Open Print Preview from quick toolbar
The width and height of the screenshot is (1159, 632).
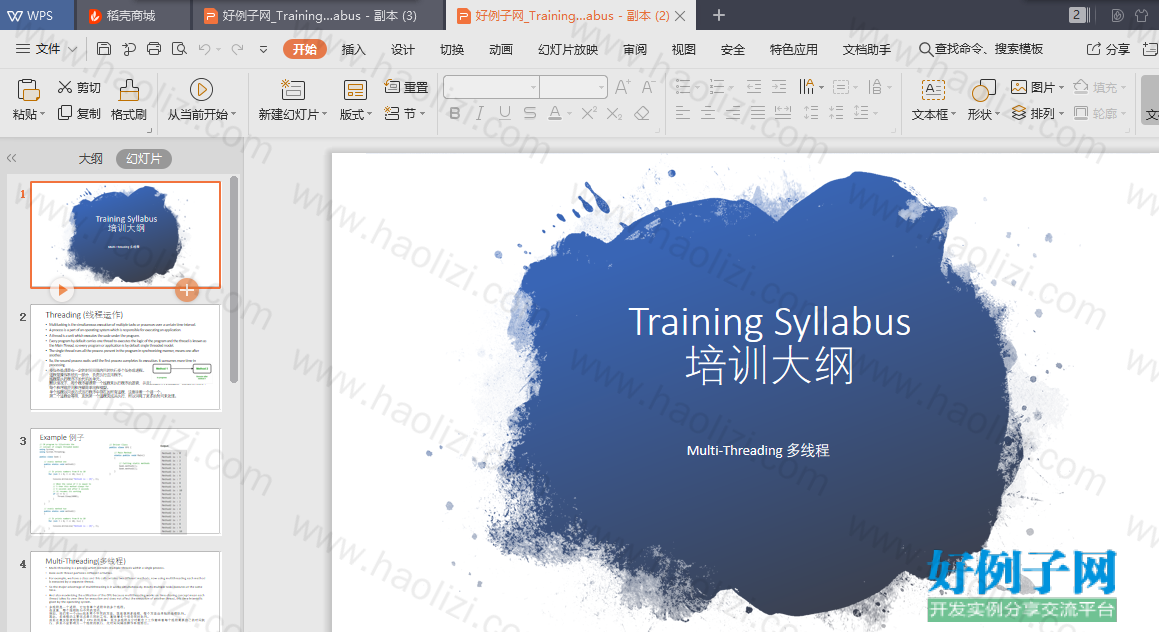tap(179, 49)
